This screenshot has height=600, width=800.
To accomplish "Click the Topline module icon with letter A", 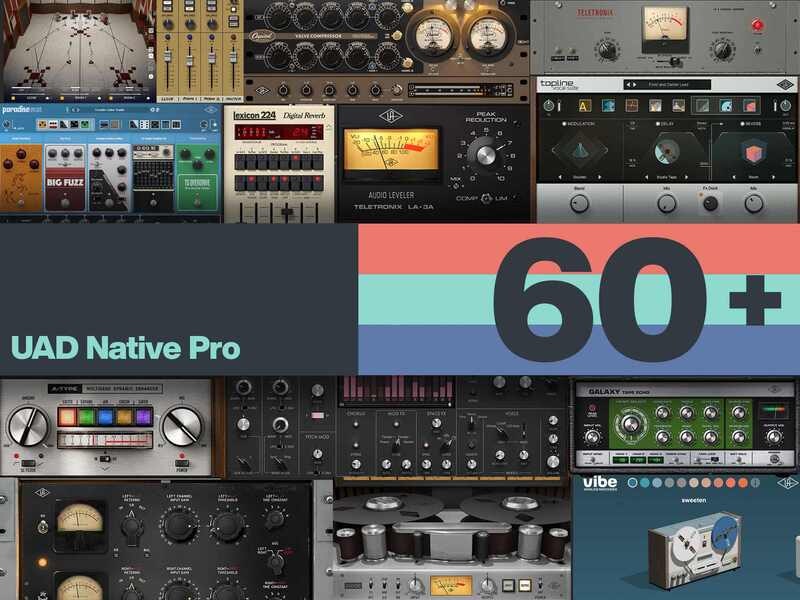I will click(584, 106).
